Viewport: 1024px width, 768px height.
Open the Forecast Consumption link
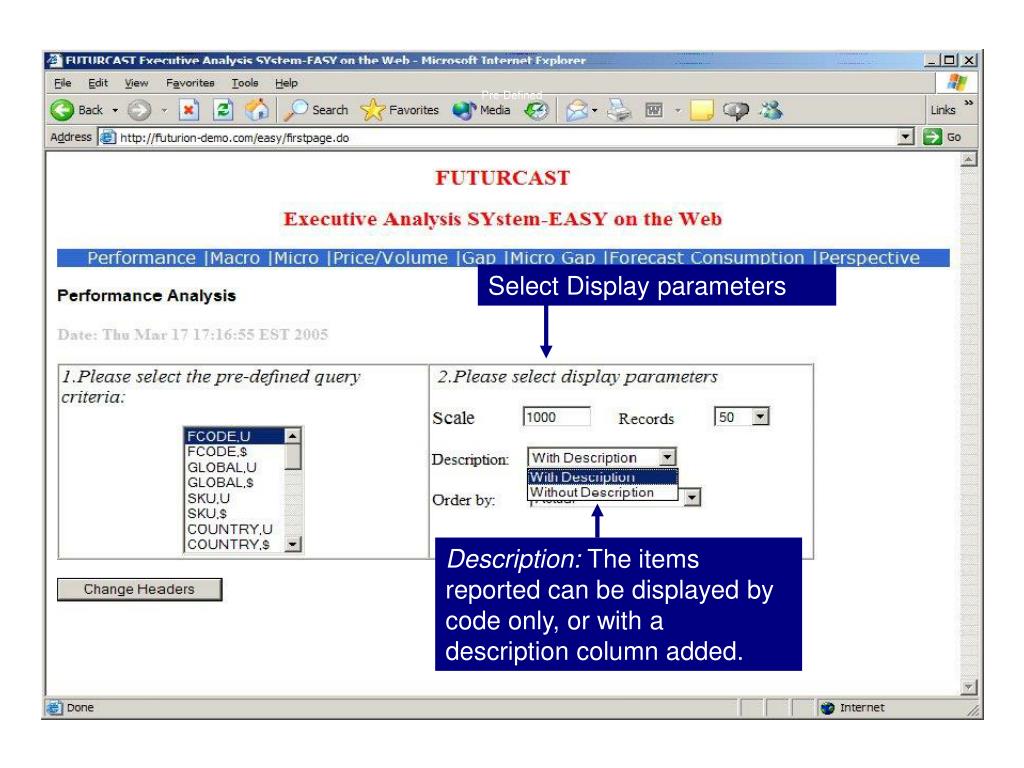pyautogui.click(x=707, y=258)
